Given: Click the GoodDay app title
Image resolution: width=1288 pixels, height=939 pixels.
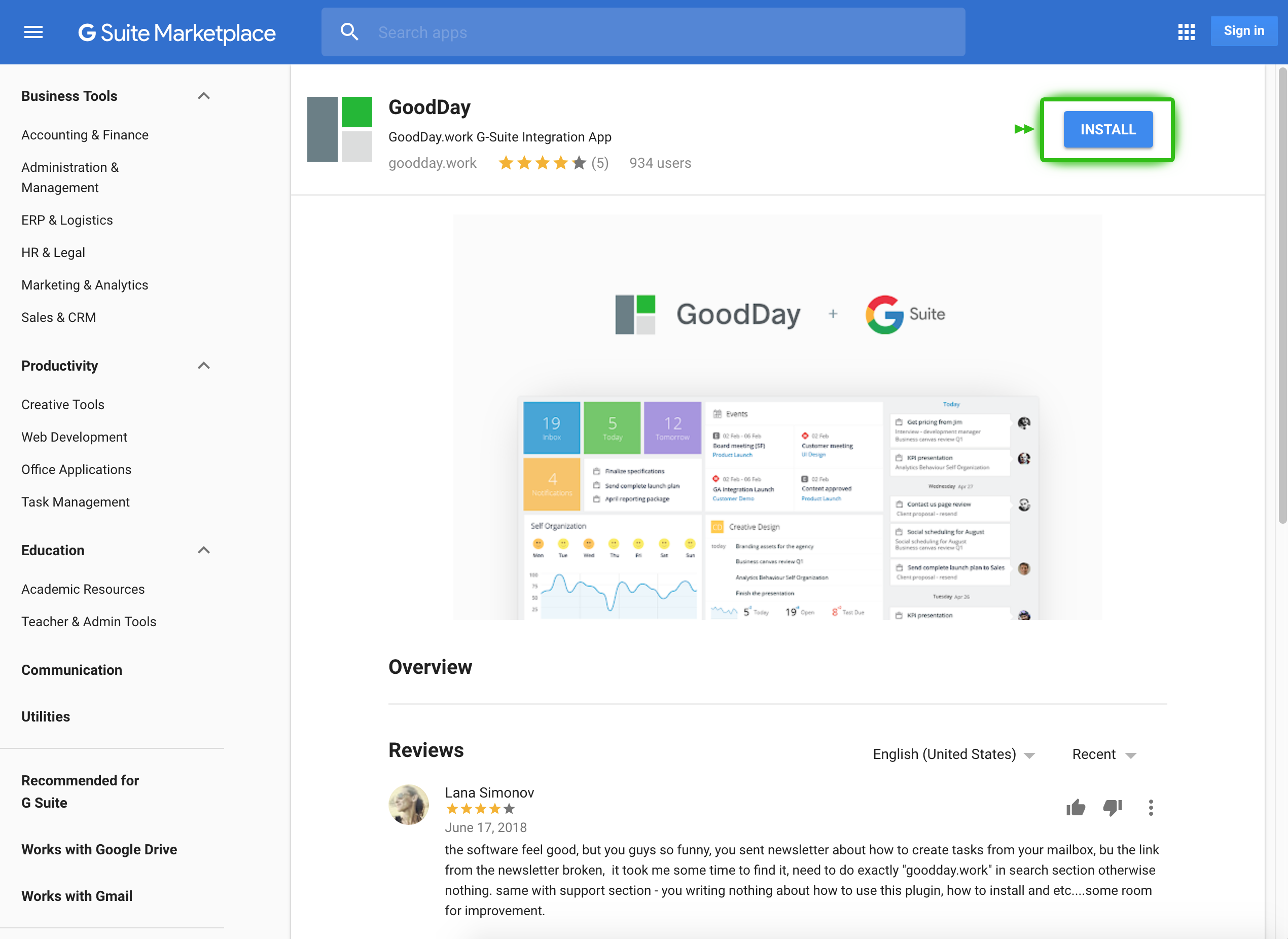Looking at the screenshot, I should pos(429,107).
